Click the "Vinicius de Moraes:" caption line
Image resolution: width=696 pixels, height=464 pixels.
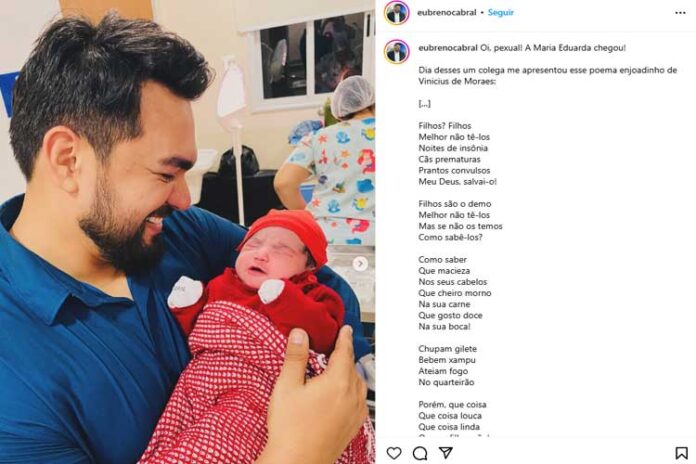pyautogui.click(x=457, y=81)
